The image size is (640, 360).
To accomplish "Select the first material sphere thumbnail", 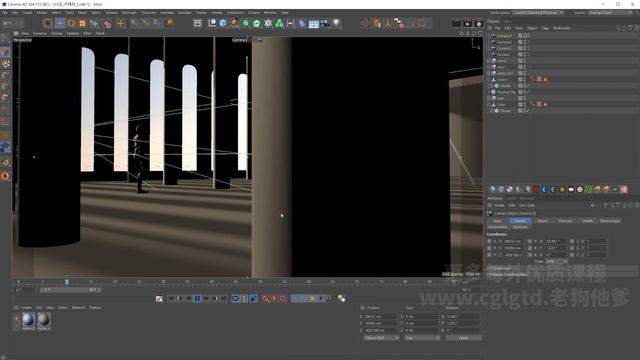I will point(28,320).
